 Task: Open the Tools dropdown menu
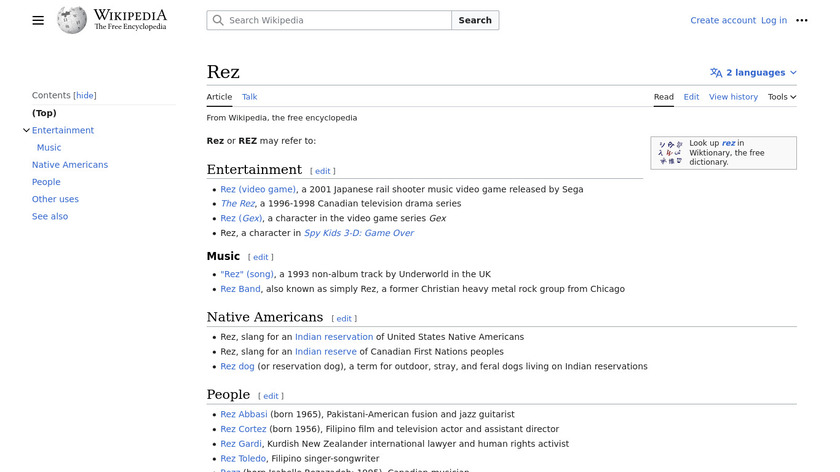[782, 97]
